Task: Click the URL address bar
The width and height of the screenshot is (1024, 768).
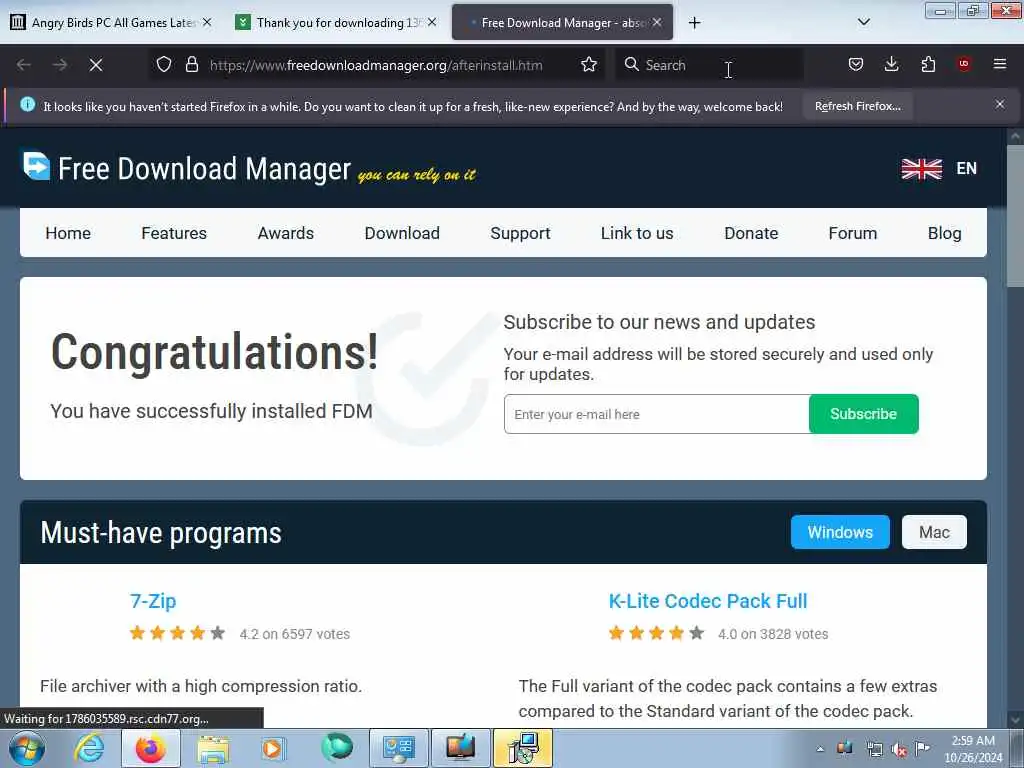Action: 376,65
